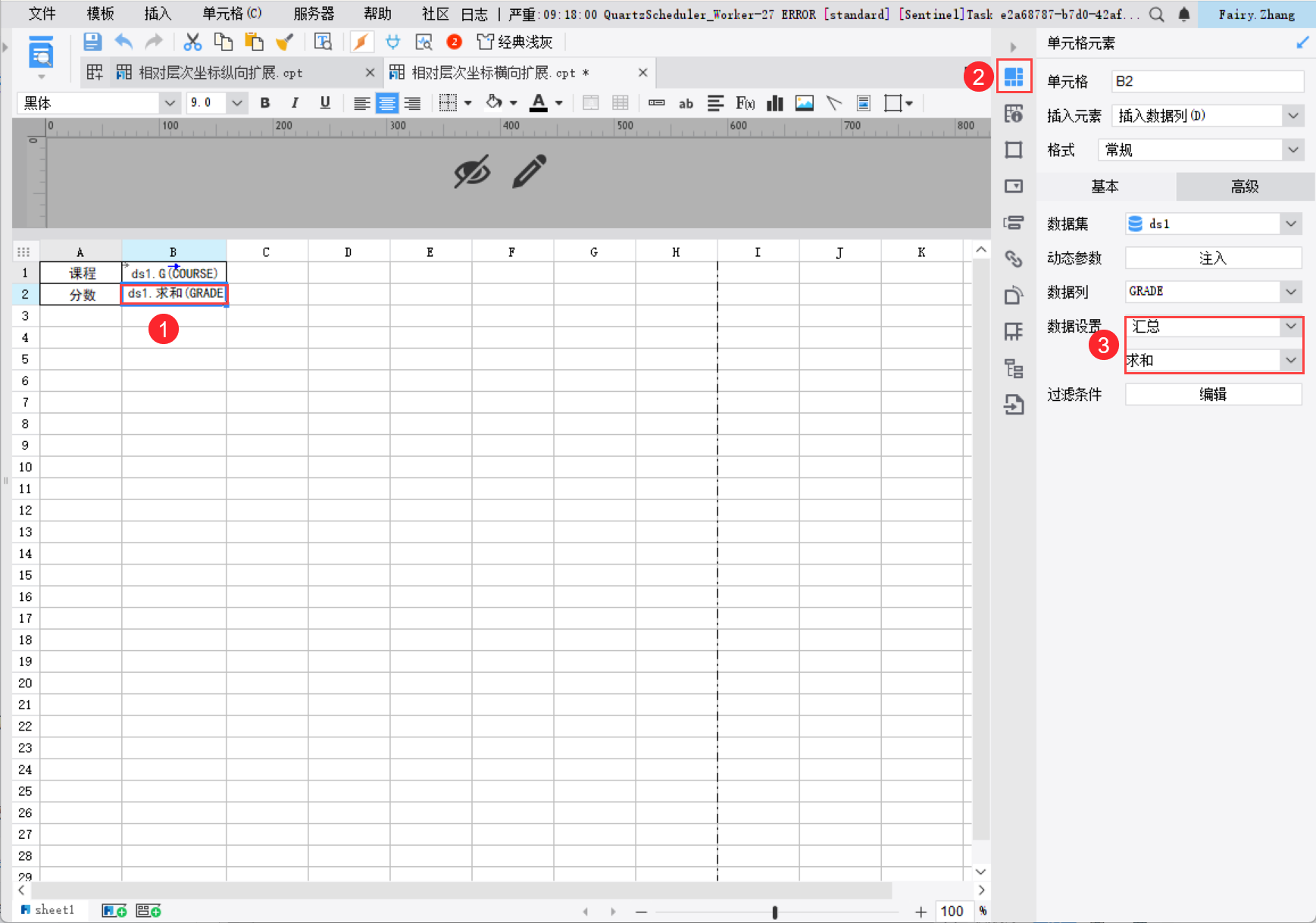Toggle parameter panel visibility eye icon

[472, 171]
